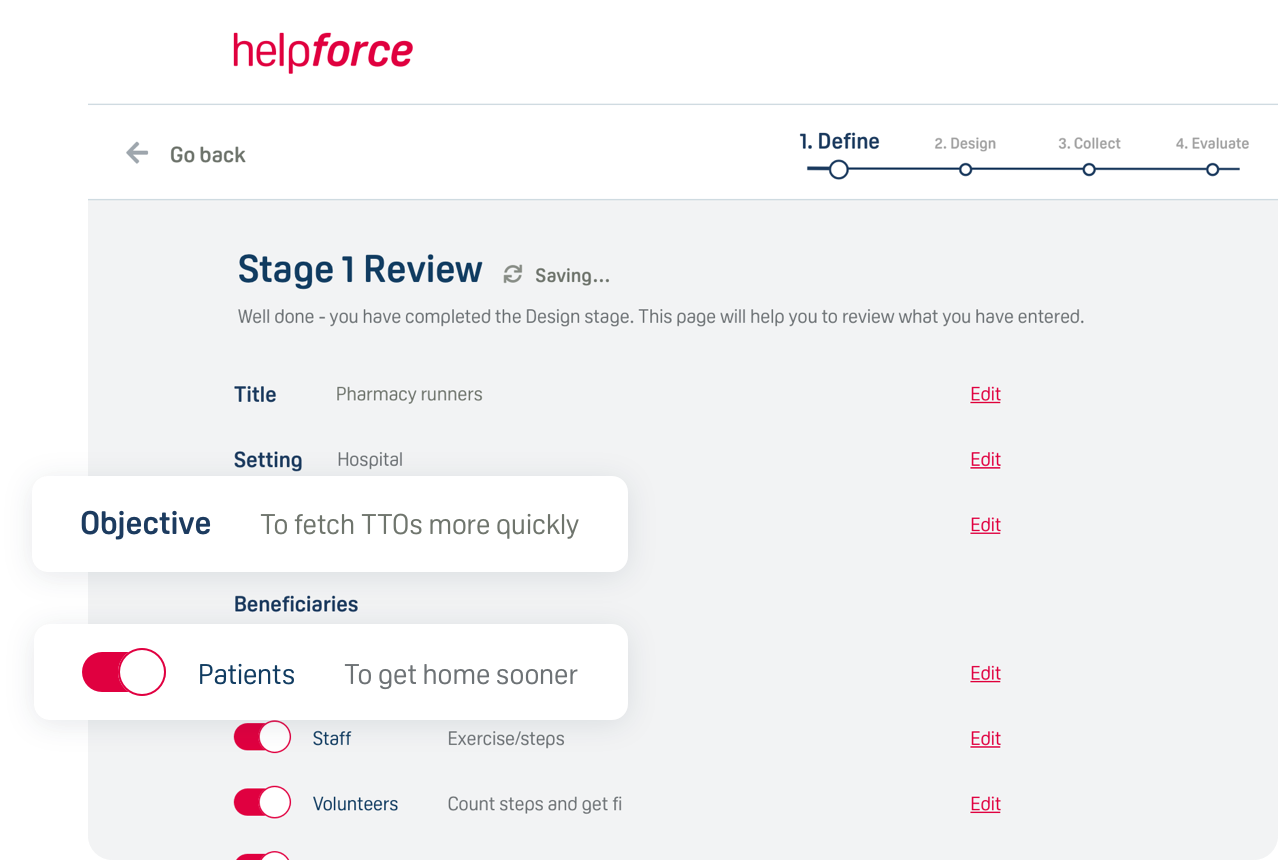Click the To fetch TTOs more quickly text
Viewport: 1278px width, 860px height.
tap(420, 525)
